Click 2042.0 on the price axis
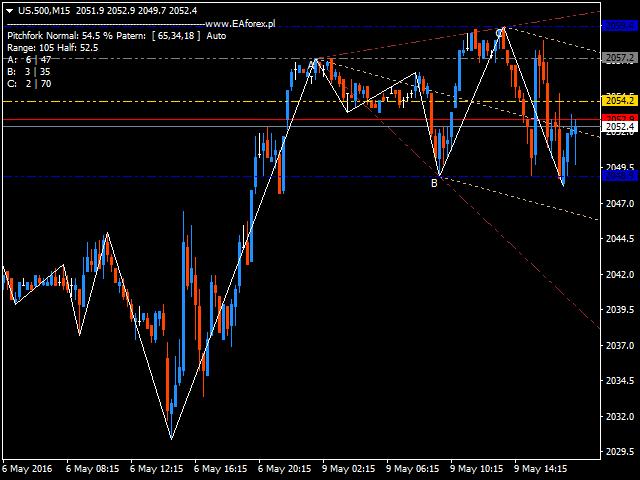This screenshot has width=640, height=480. [x=620, y=275]
